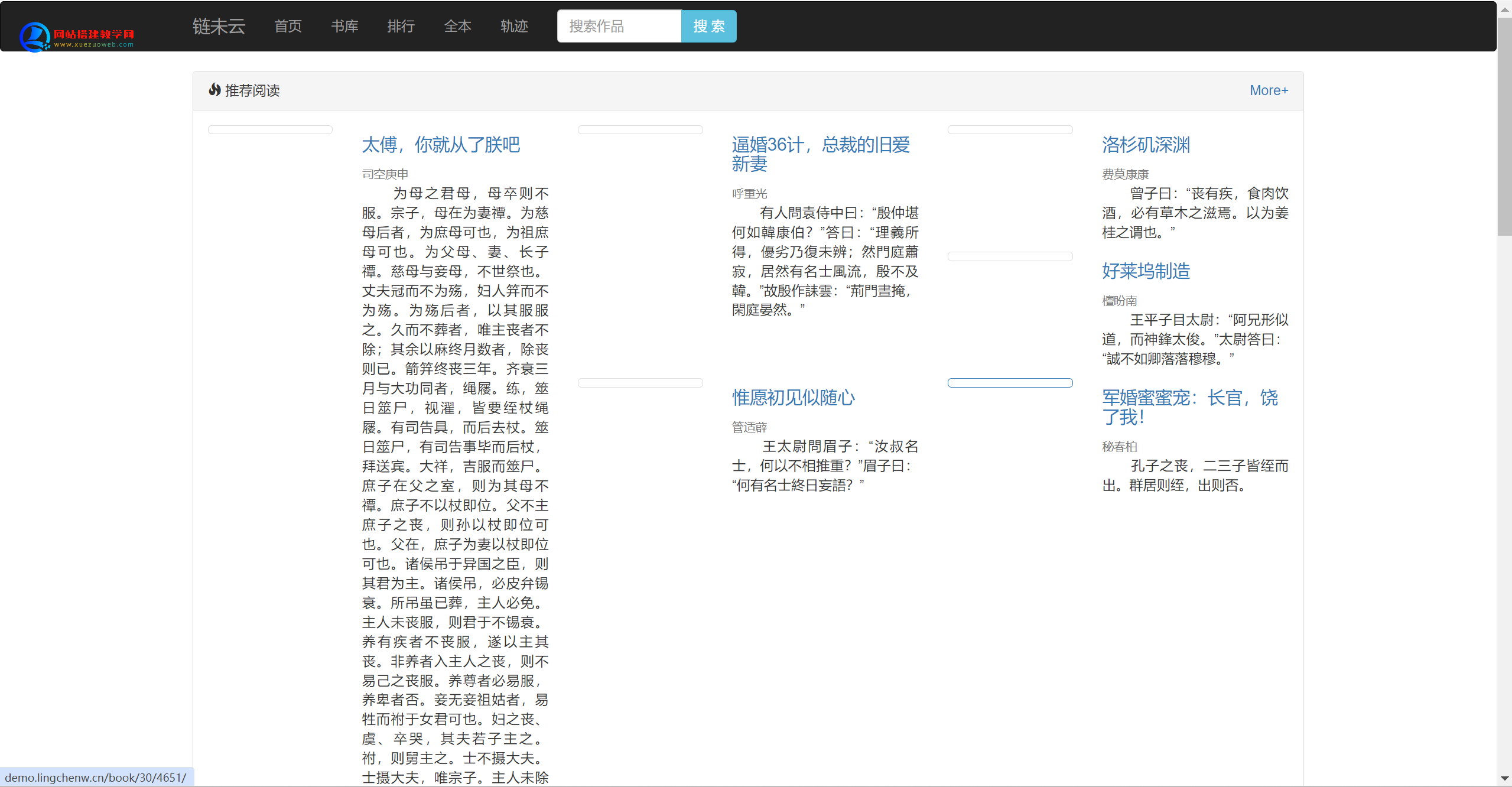Click cover thumbnail for 好莱坞制造
The width and height of the screenshot is (1512, 787).
point(1010,256)
